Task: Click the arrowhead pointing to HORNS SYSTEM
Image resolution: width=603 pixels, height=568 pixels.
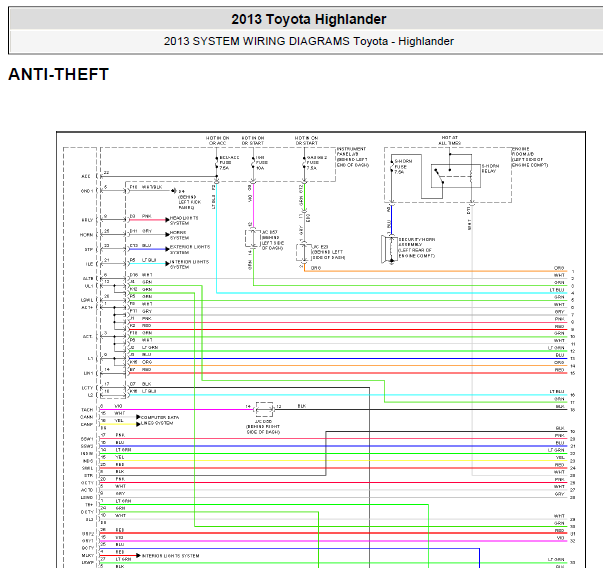Action: [x=167, y=235]
